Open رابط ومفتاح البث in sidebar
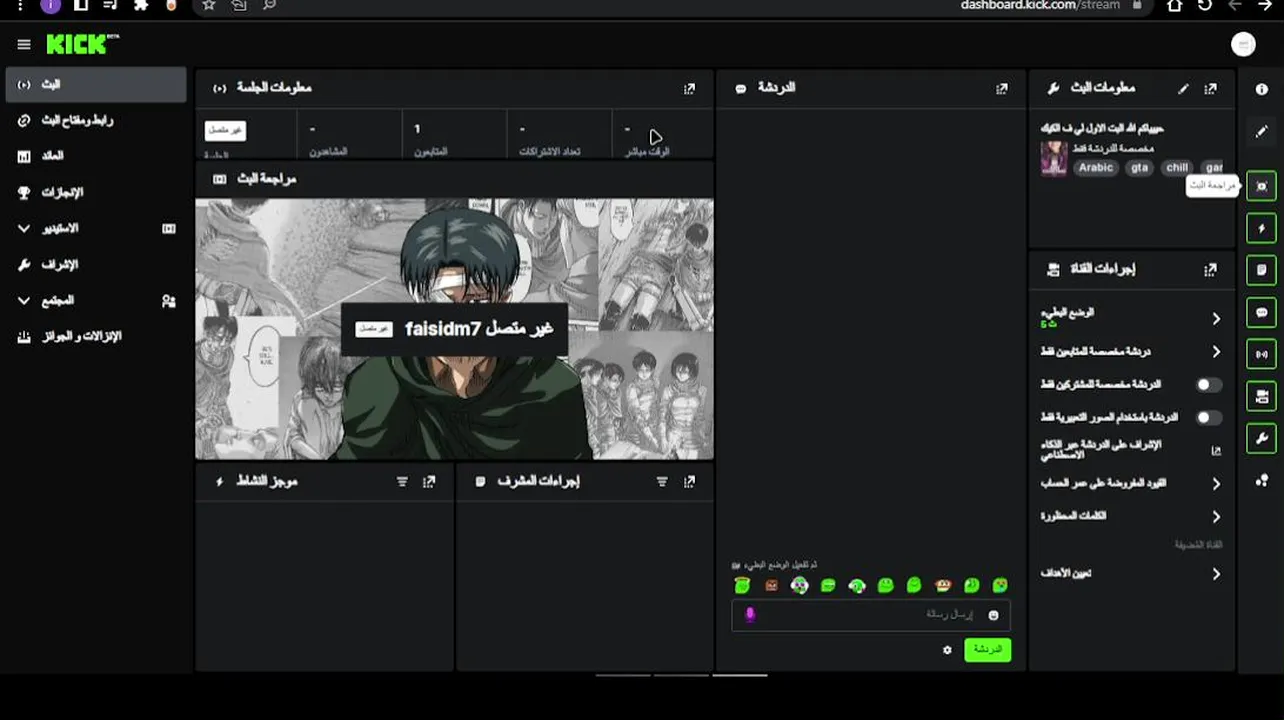This screenshot has width=1284, height=720. pyautogui.click(x=95, y=120)
